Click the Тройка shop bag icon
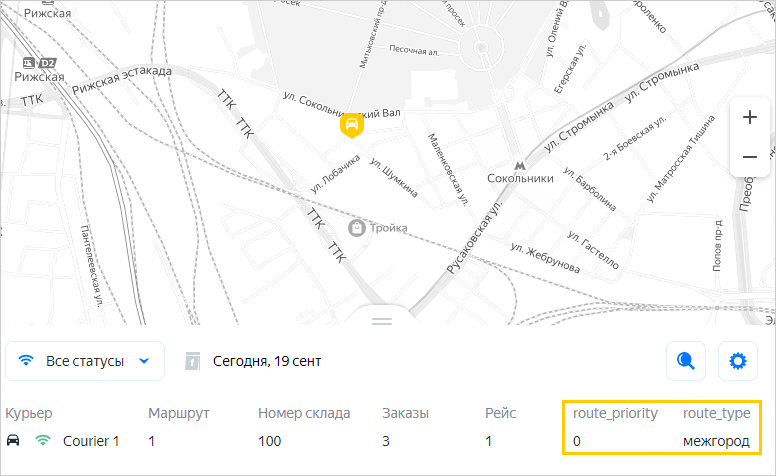 click(x=355, y=228)
